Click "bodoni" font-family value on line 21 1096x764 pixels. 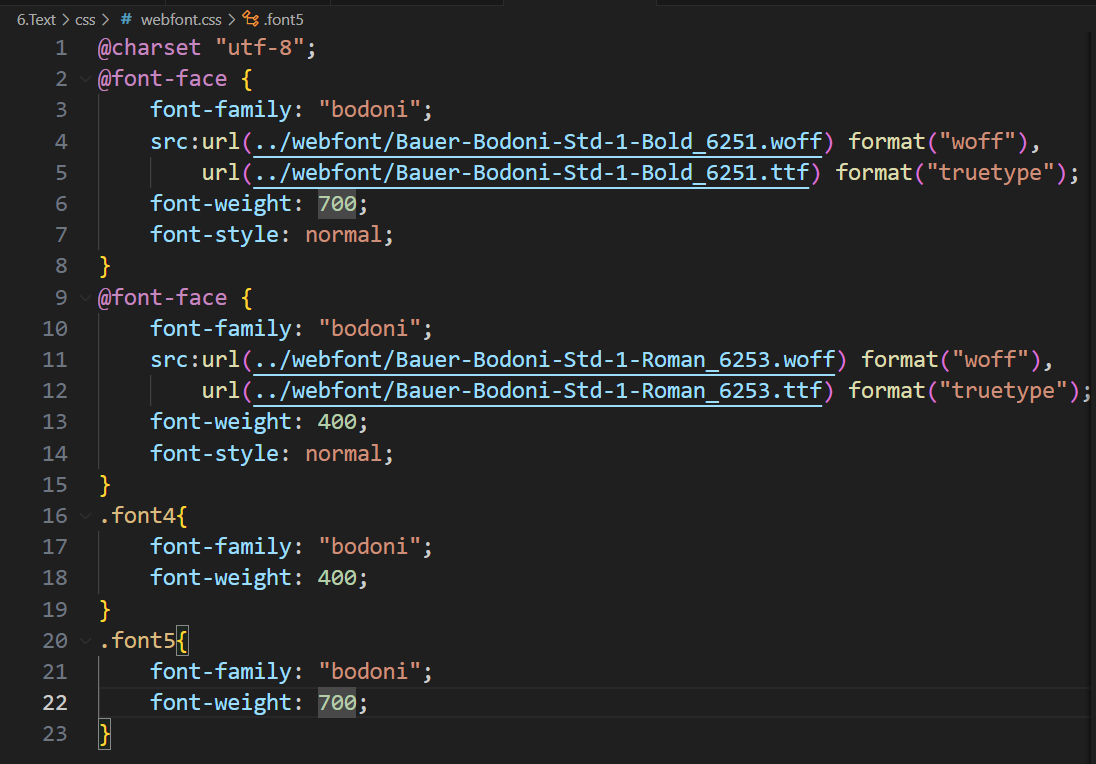tap(369, 672)
